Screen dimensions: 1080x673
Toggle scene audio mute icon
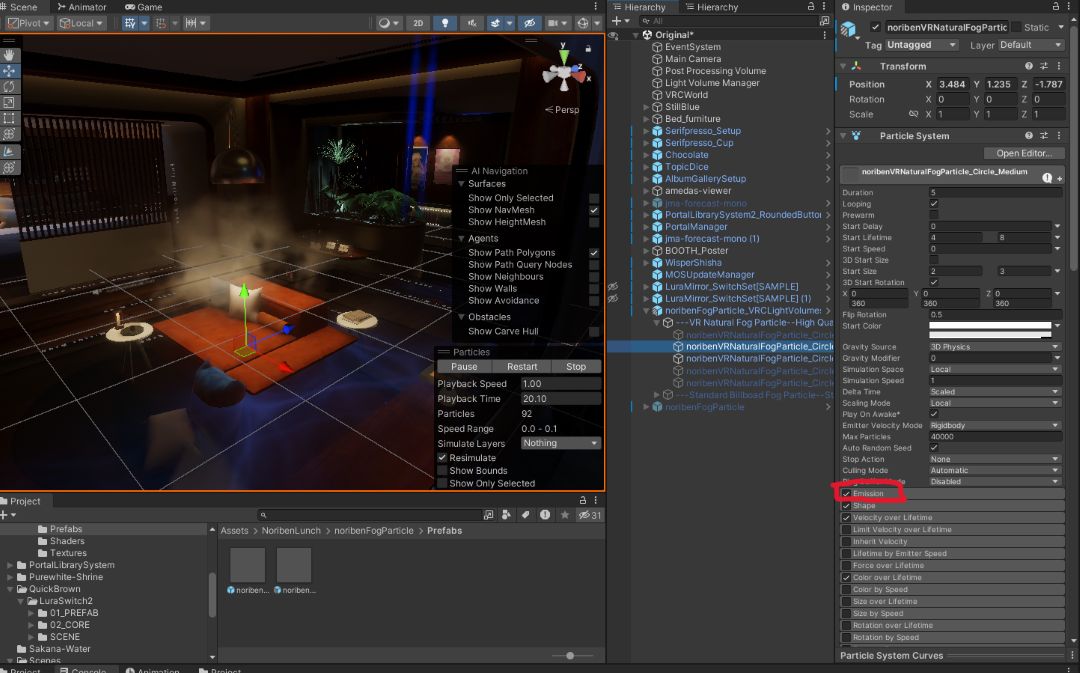coord(472,23)
